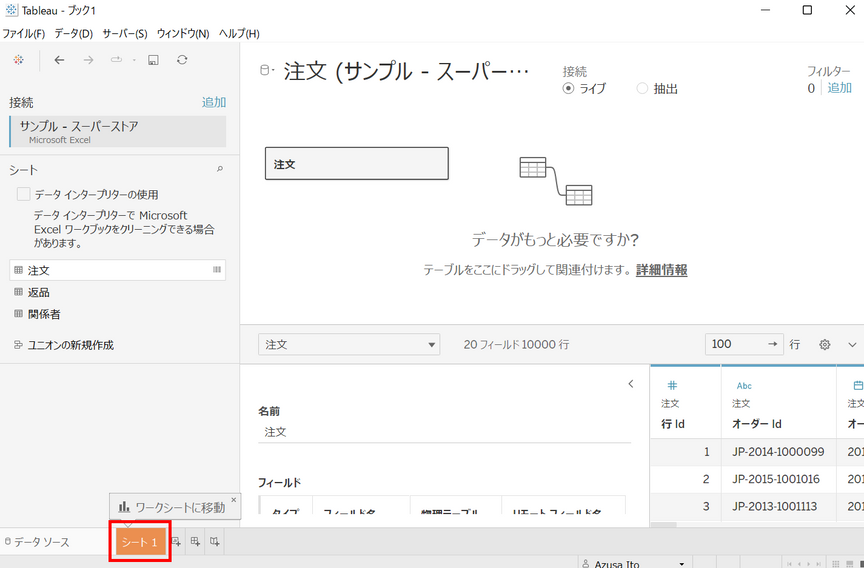Click the redo arrow in the toolbar

pyautogui.click(x=116, y=60)
